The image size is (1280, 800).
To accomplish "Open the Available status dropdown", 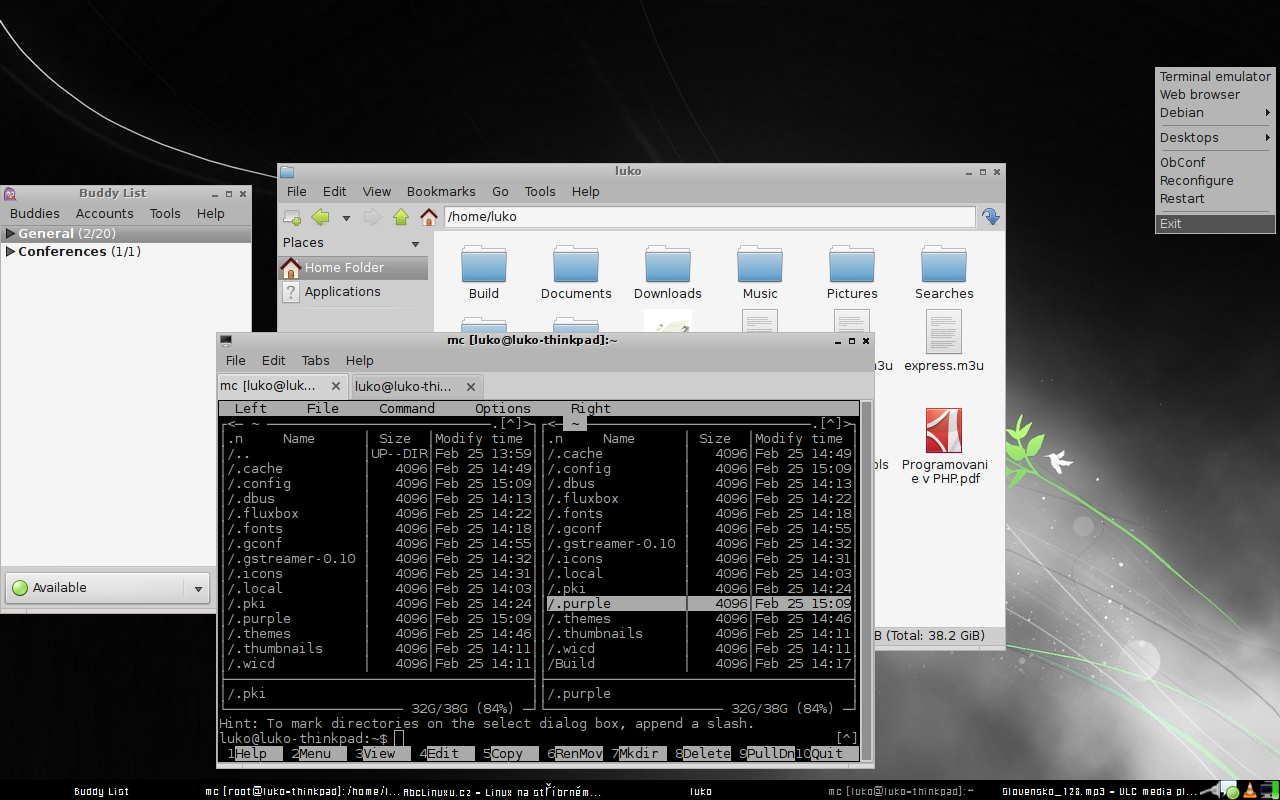I will [198, 589].
